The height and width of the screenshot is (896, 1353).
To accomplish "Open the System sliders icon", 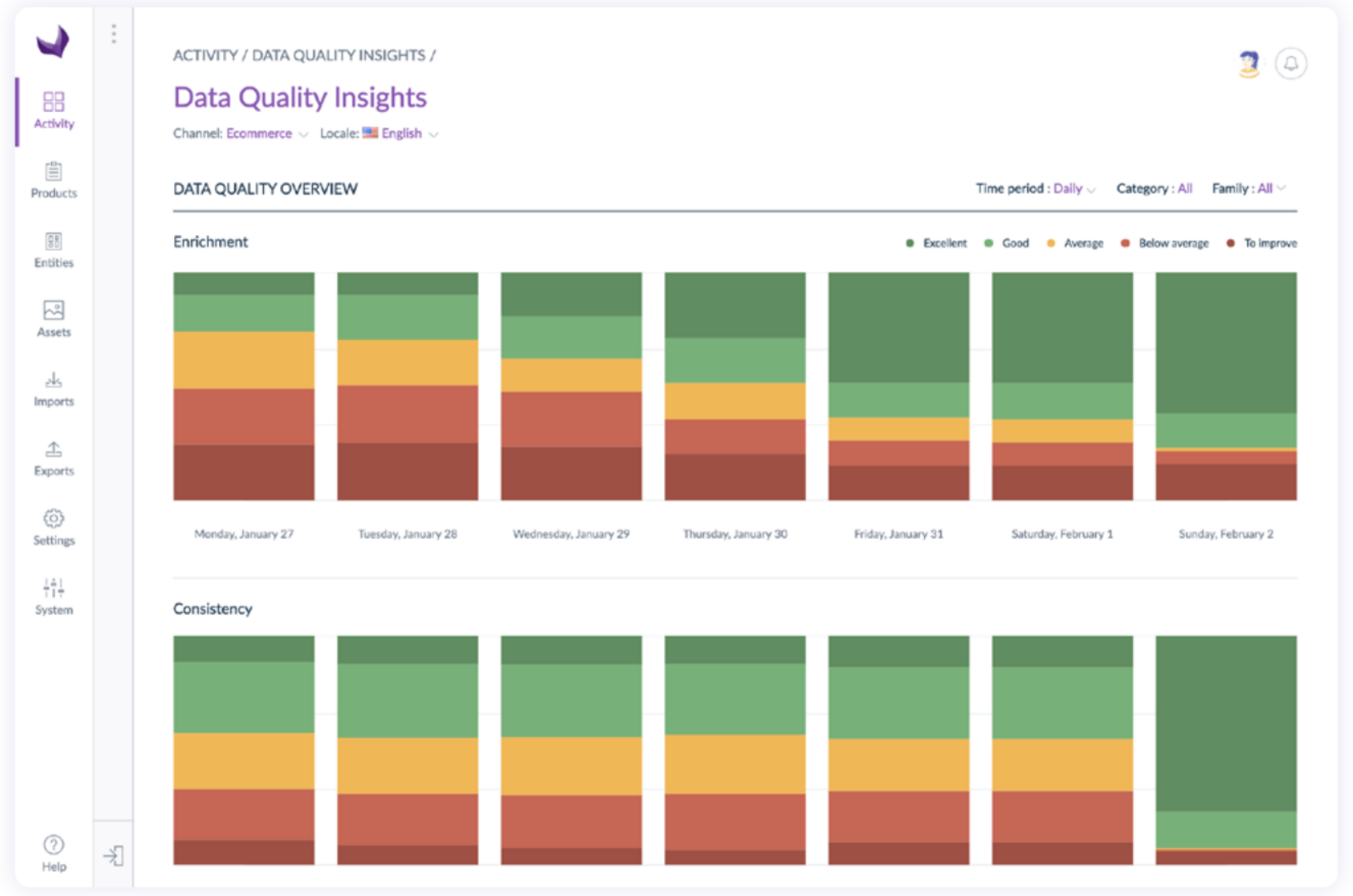I will click(x=53, y=597).
